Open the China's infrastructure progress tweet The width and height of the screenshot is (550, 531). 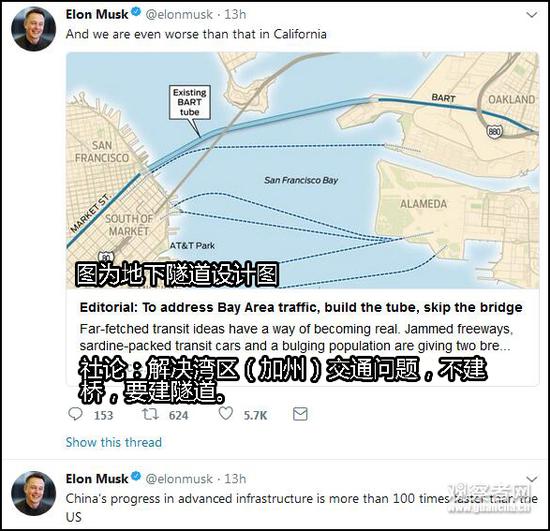pyautogui.click(x=302, y=508)
